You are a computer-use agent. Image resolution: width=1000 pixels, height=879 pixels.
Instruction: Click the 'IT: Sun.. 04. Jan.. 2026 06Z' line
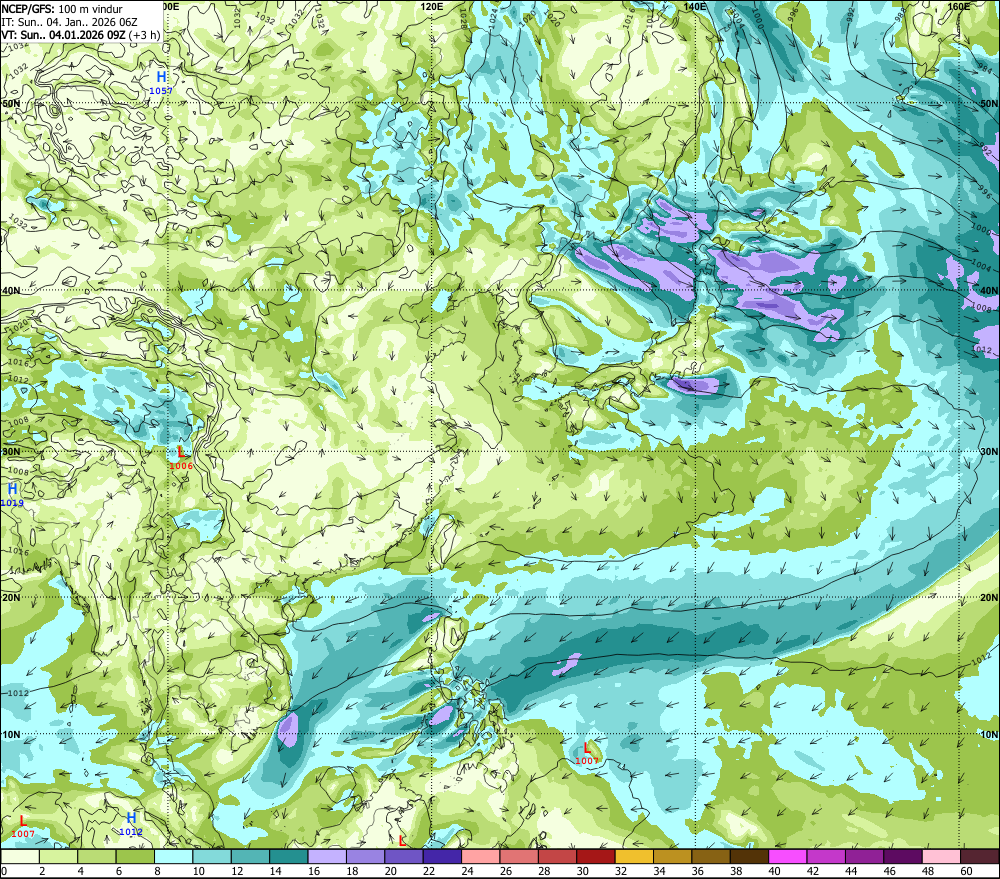pos(70,22)
